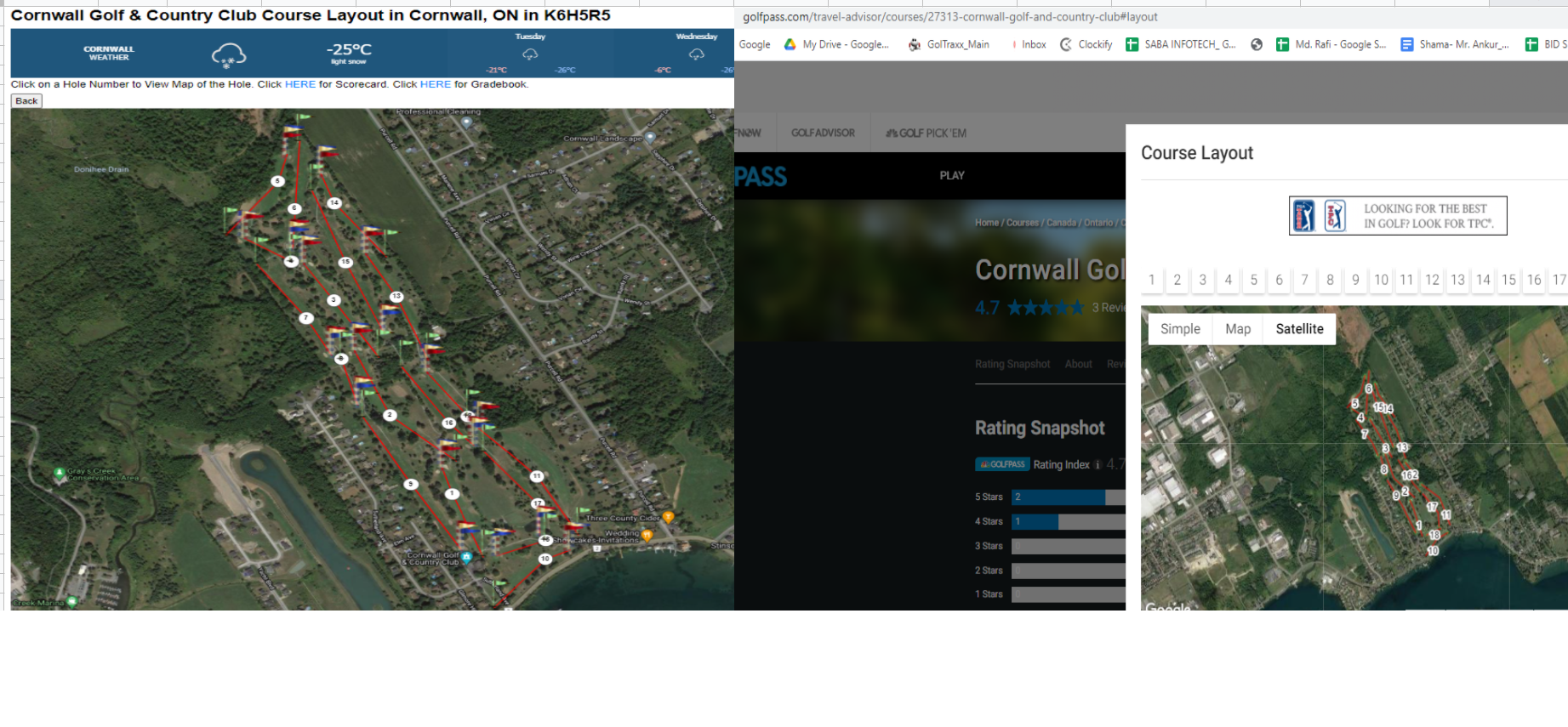This screenshot has height=727, width=1568.
Task: Click the Home breadcrumb link
Action: click(987, 223)
